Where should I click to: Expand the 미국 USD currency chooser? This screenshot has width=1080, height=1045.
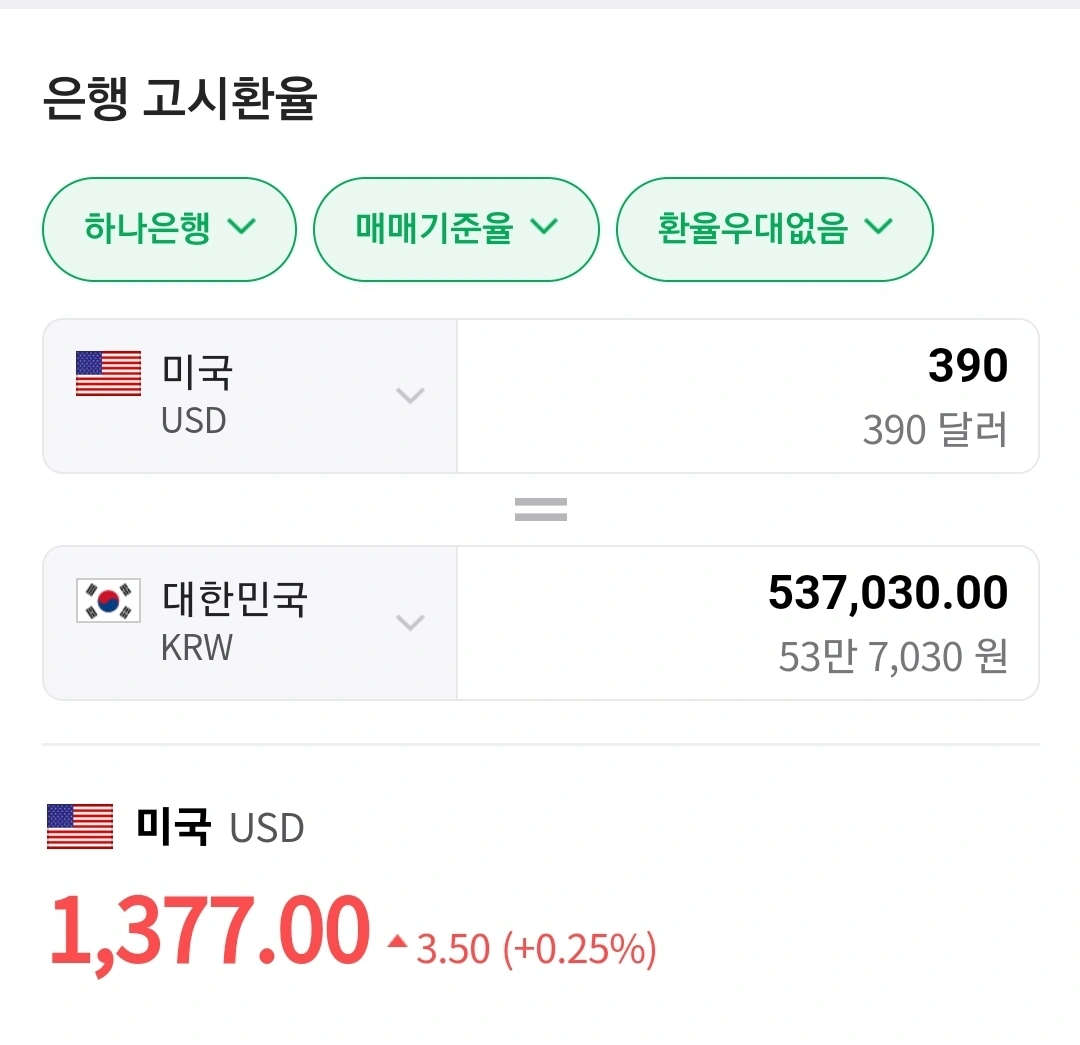pos(410,396)
